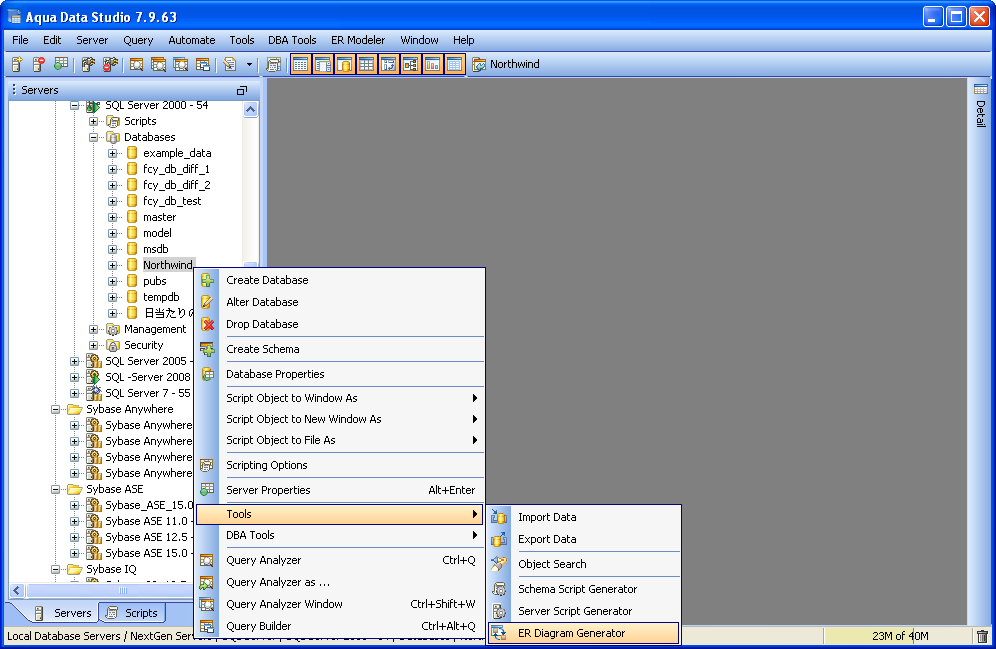996x649 pixels.
Task: Open the Detail side panel tab
Action: click(x=981, y=114)
